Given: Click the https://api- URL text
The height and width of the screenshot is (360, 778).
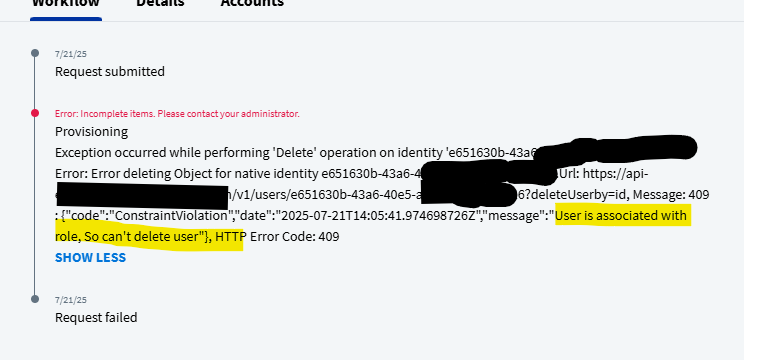Looking at the screenshot, I should (615, 174).
